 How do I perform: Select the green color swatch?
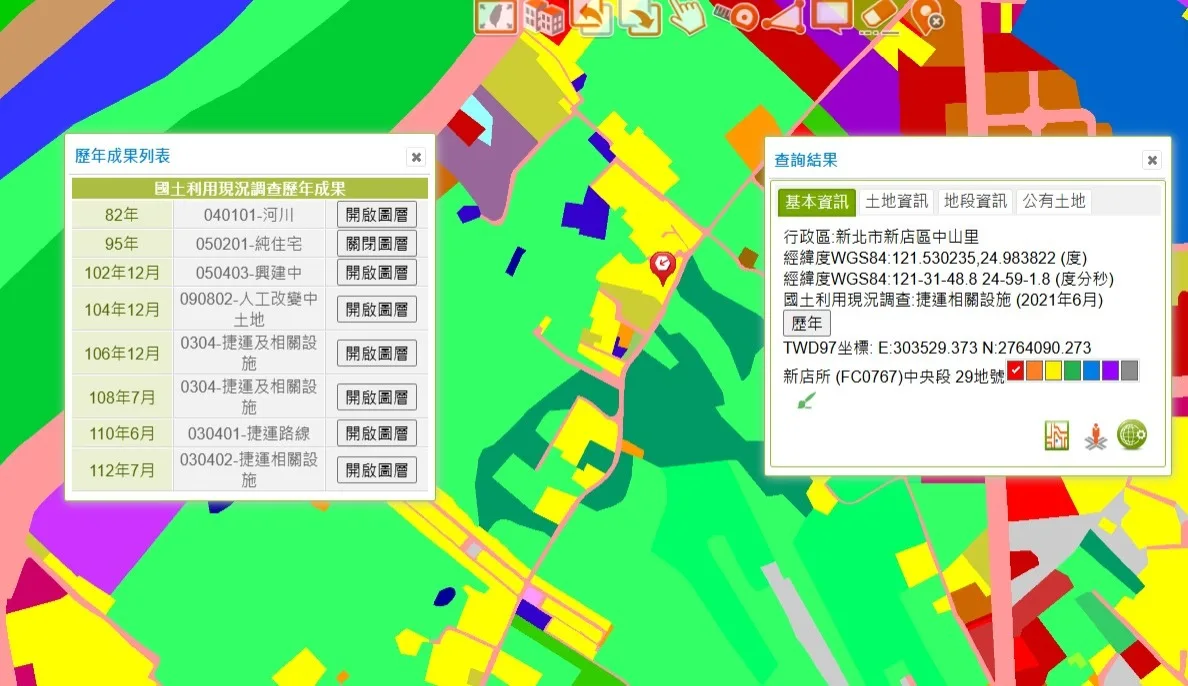click(1072, 370)
